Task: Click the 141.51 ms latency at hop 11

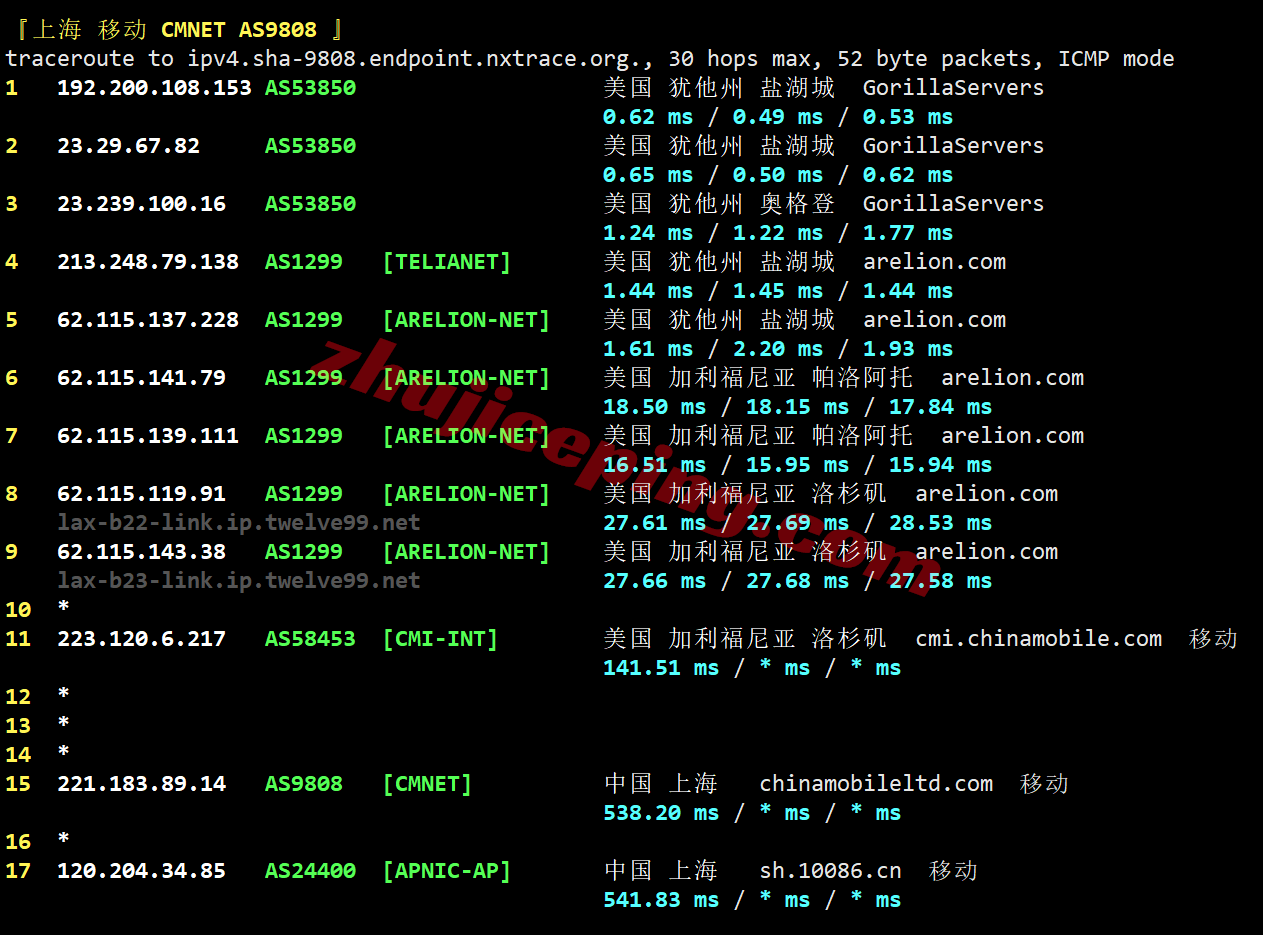Action: pyautogui.click(x=661, y=668)
